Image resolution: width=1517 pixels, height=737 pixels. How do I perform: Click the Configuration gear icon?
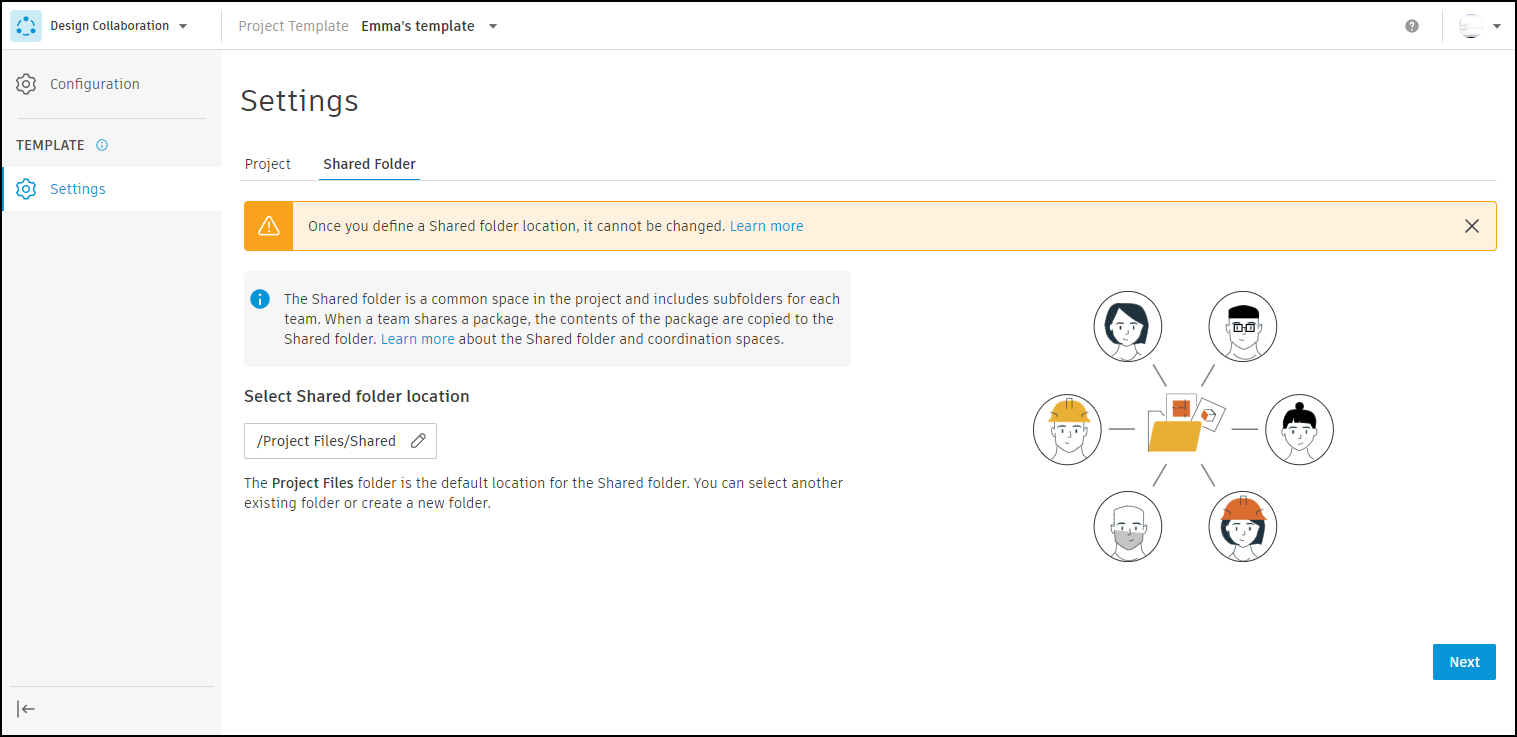click(x=27, y=84)
